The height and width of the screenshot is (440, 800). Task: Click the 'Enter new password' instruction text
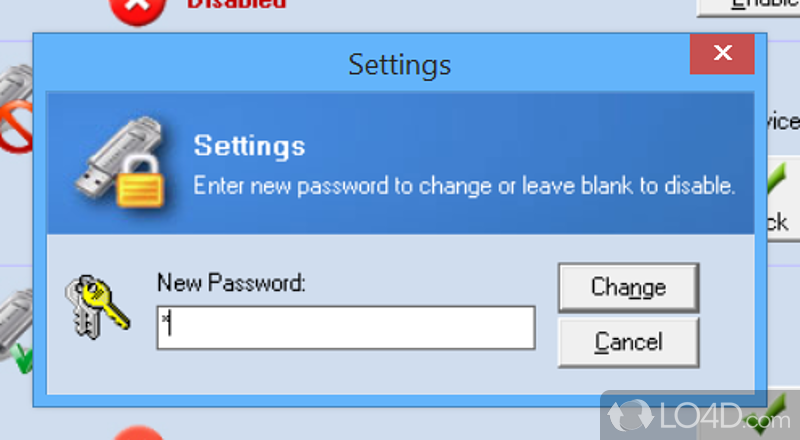[464, 186]
